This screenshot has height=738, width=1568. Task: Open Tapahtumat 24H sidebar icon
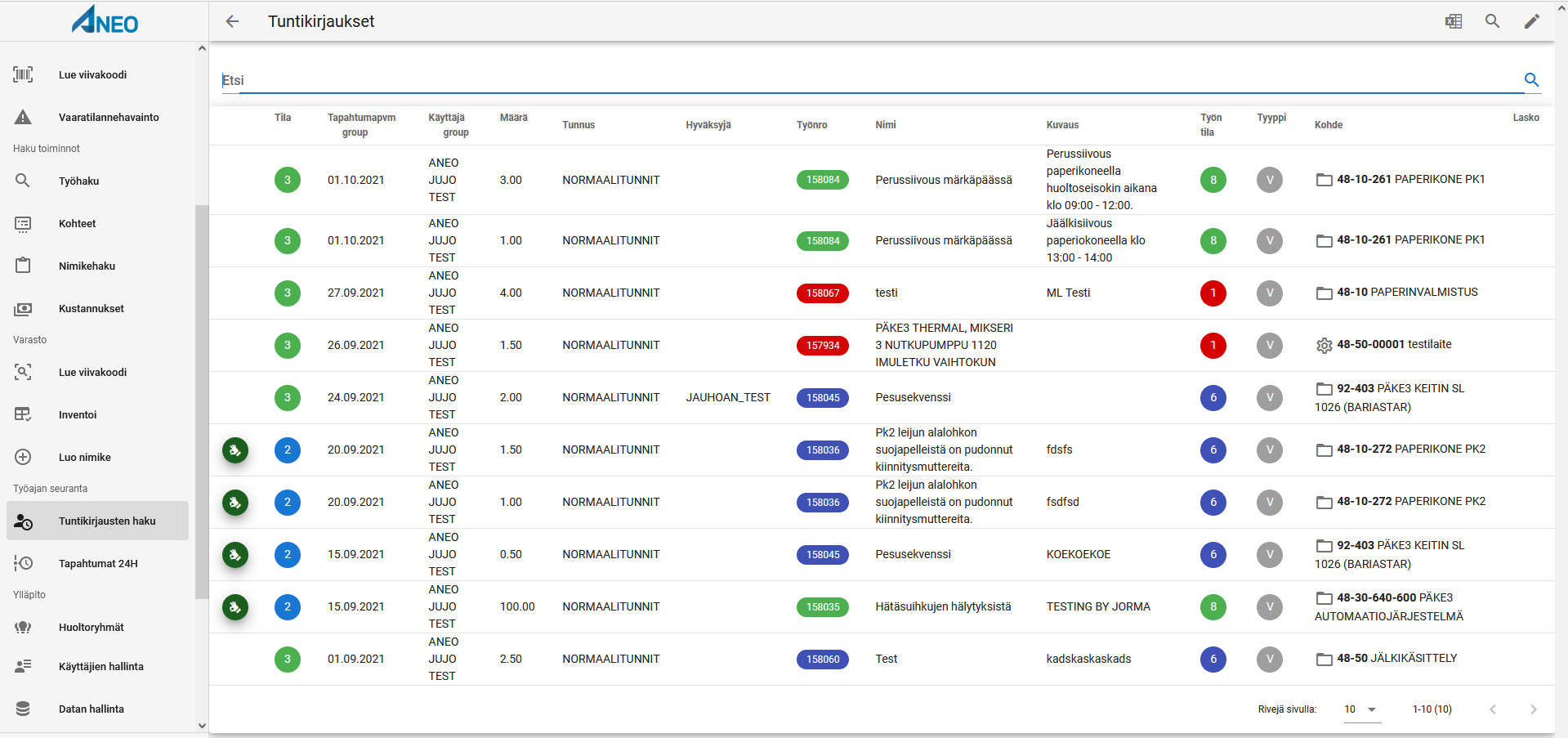23,563
